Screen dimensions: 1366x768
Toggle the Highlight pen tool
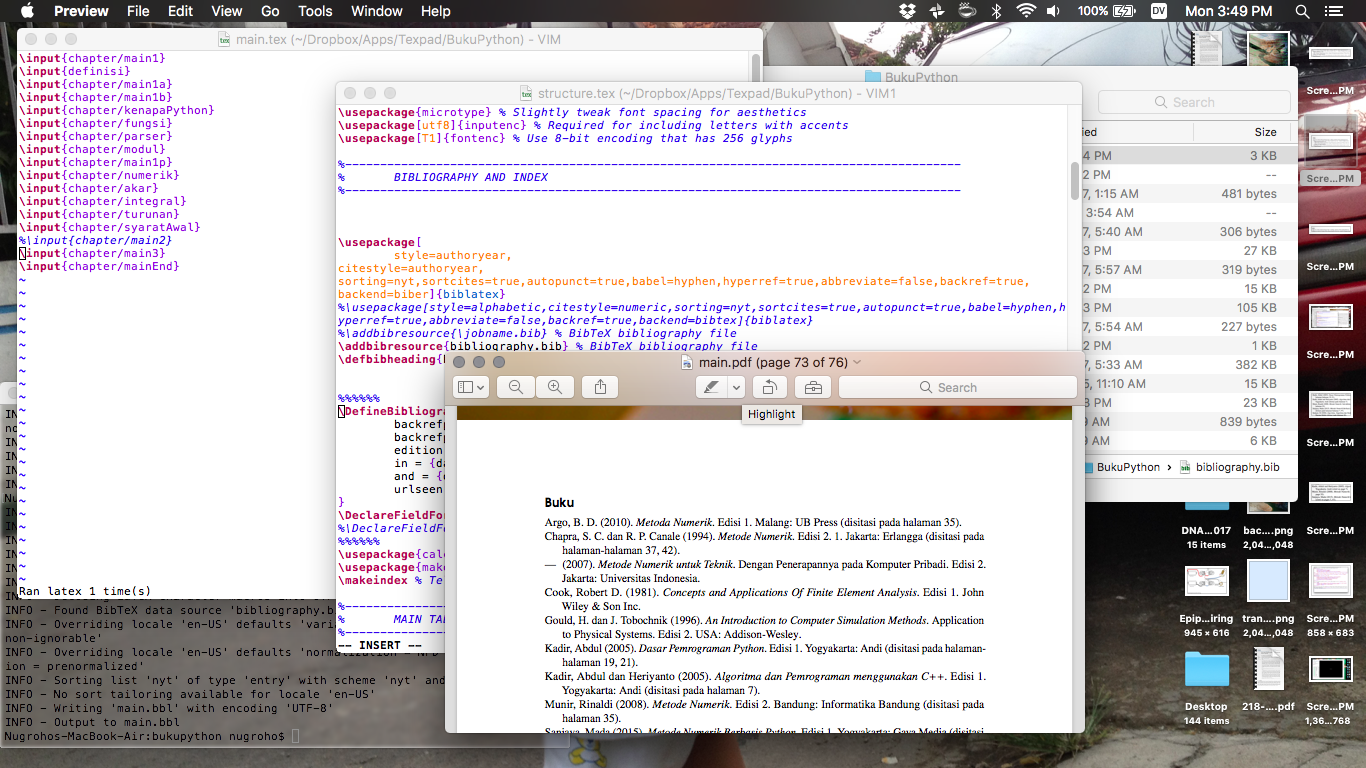click(711, 387)
